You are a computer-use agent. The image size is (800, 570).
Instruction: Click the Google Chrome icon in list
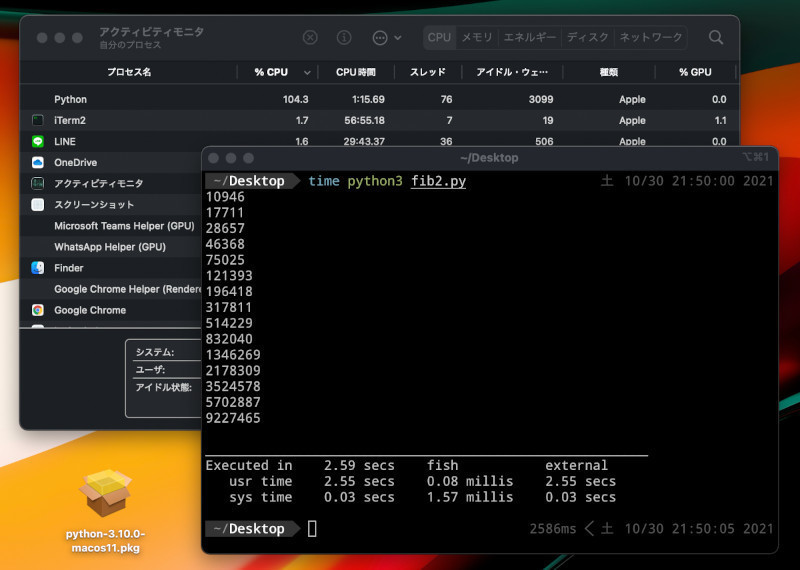[x=38, y=310]
